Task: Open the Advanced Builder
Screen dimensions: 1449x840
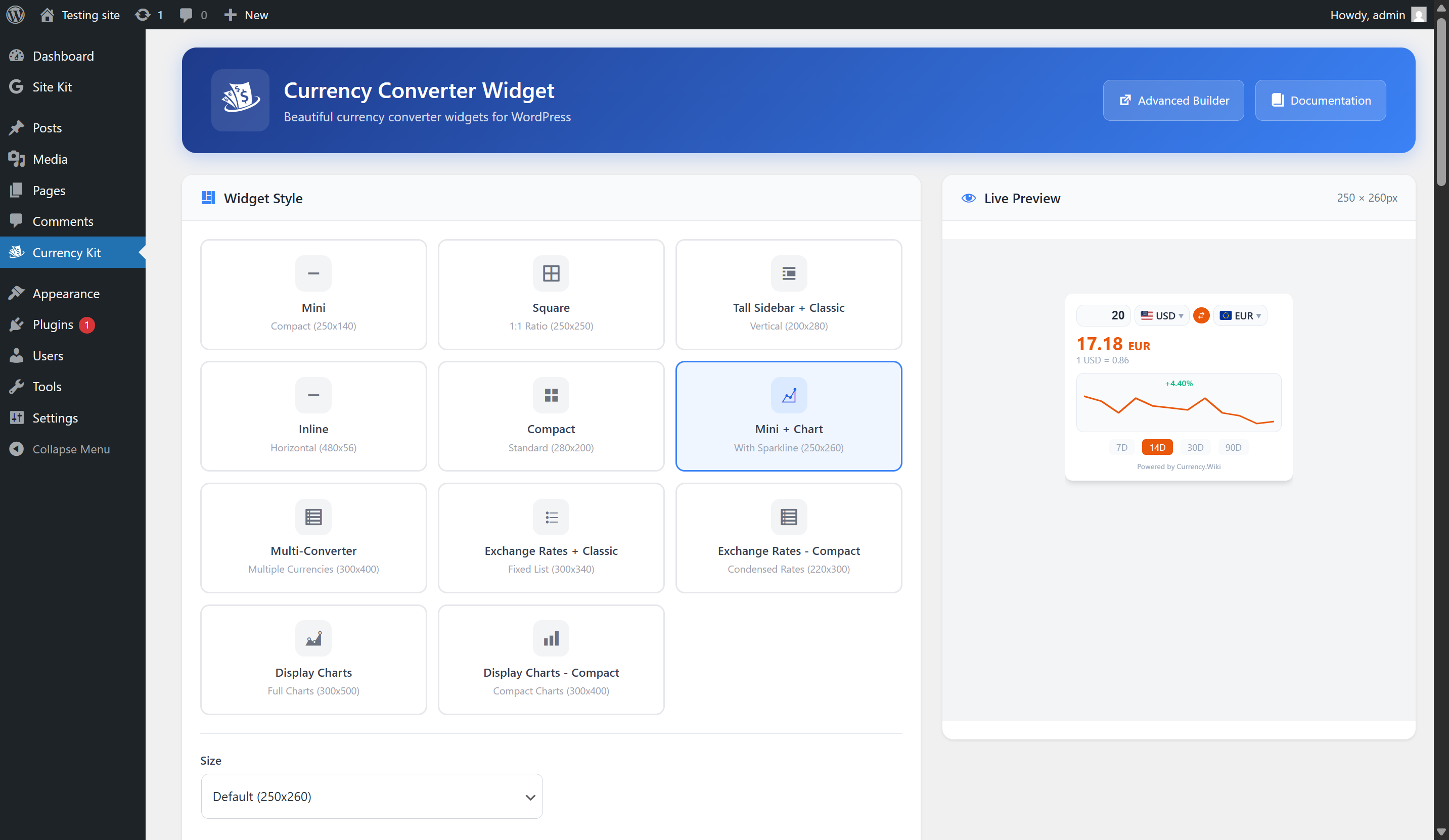Action: click(x=1173, y=100)
